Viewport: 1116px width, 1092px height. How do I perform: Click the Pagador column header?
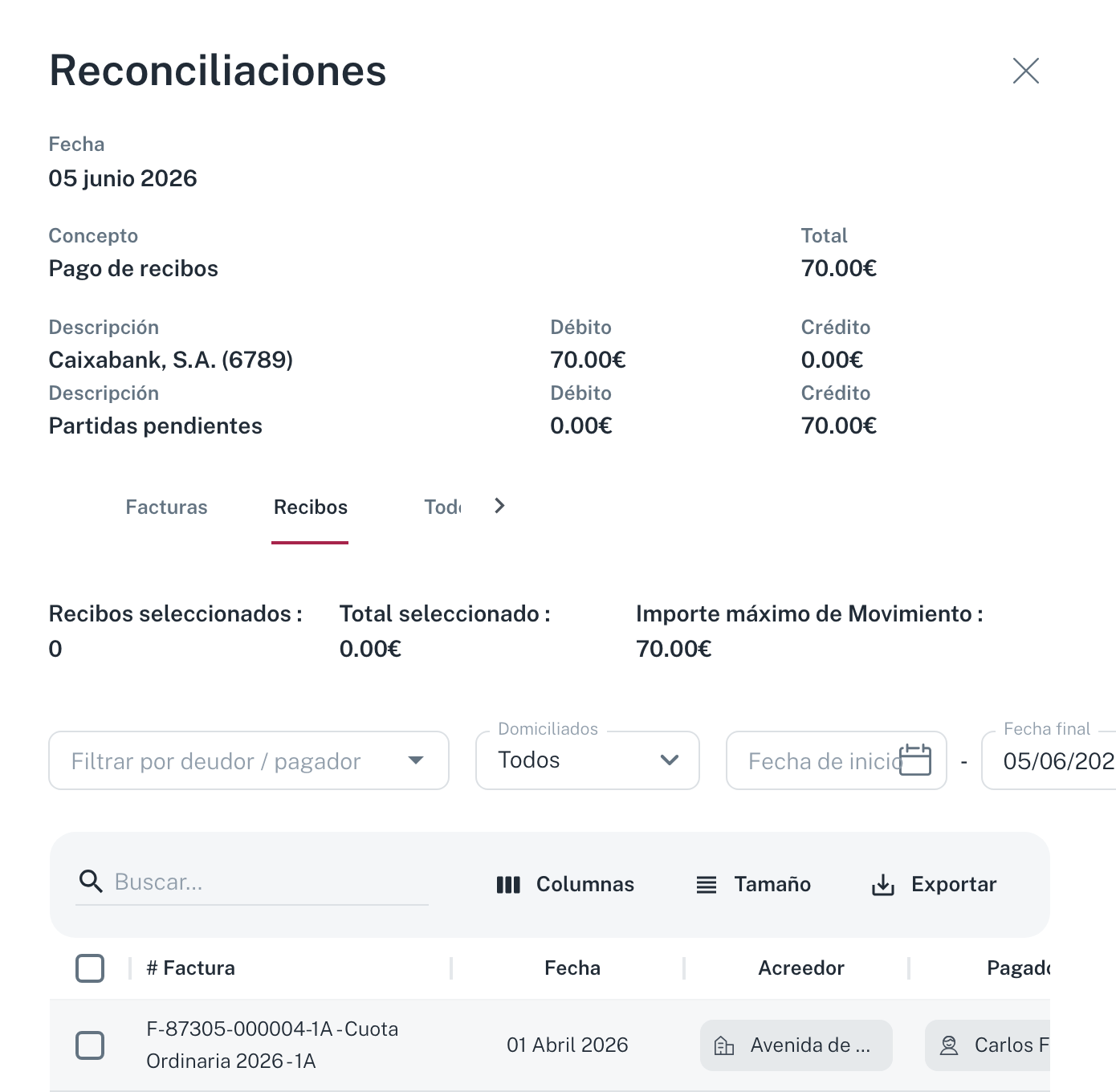[1018, 968]
